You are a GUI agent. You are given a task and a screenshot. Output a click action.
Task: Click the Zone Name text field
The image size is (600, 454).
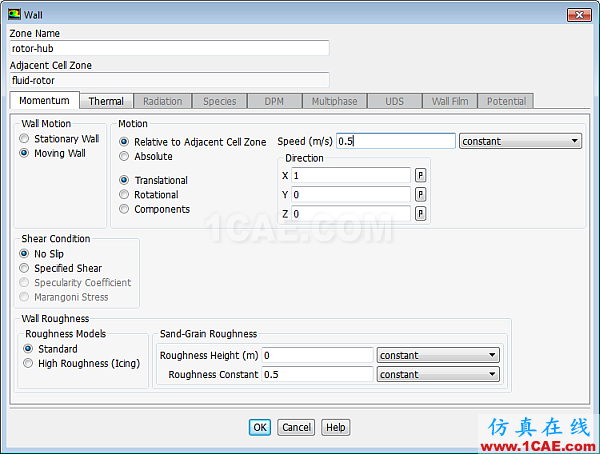168,48
